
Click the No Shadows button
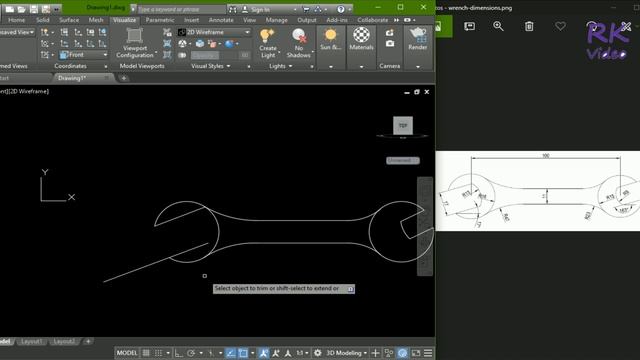tap(299, 43)
